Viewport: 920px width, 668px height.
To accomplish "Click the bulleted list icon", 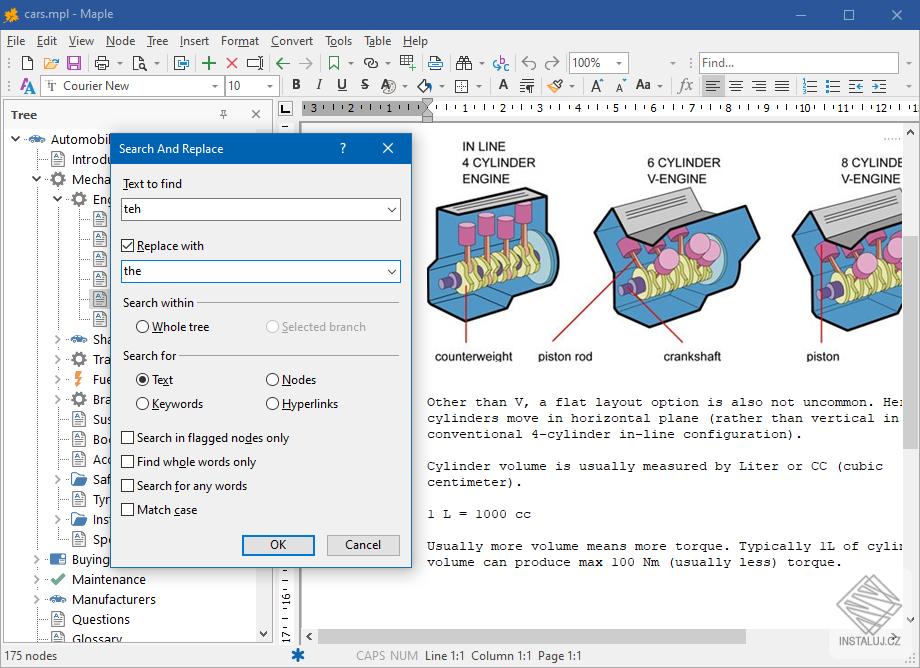I will pyautogui.click(x=833, y=86).
